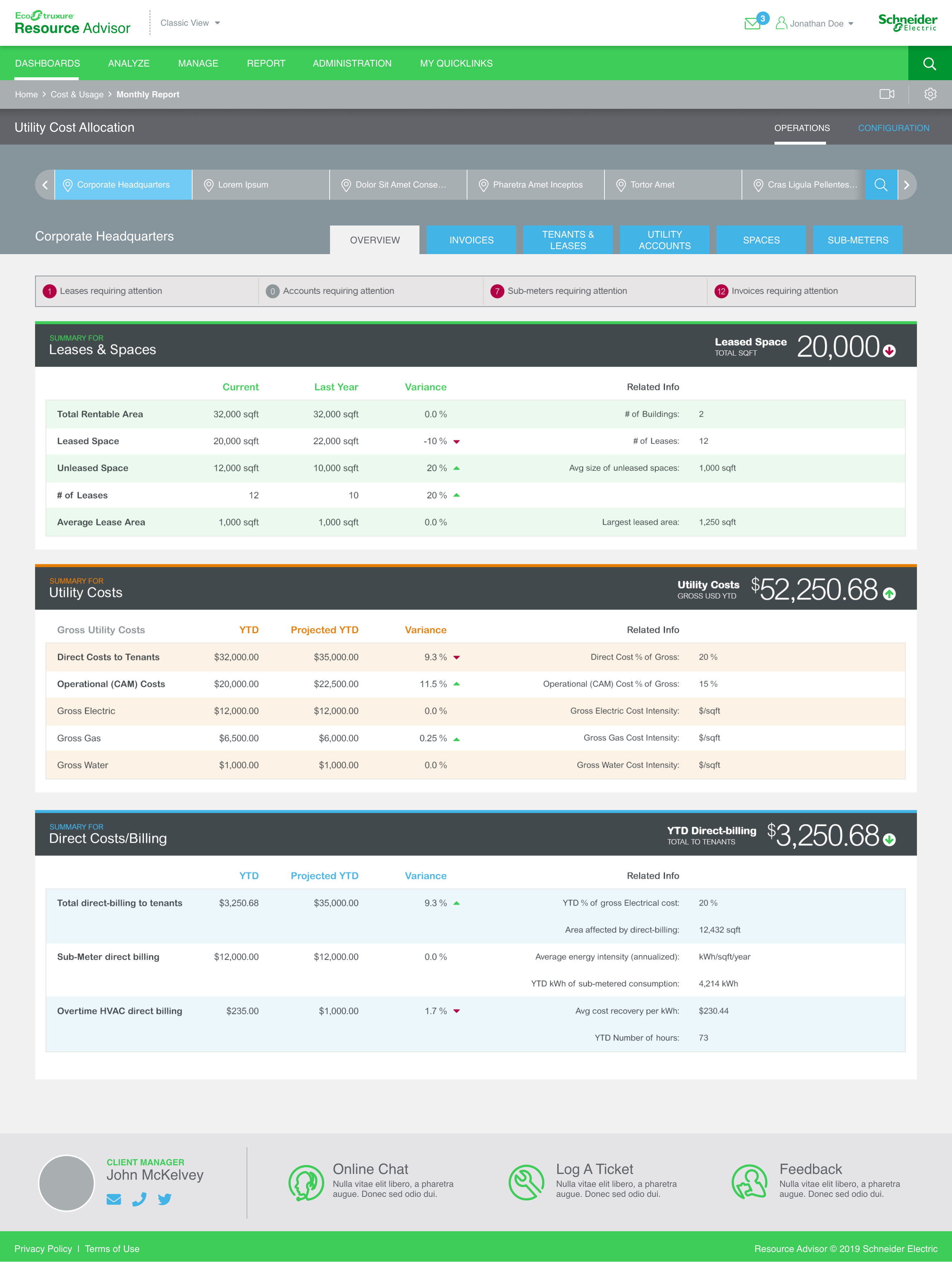952x1262 pixels.
Task: Switch to CONFIGURATION view
Action: (893, 128)
